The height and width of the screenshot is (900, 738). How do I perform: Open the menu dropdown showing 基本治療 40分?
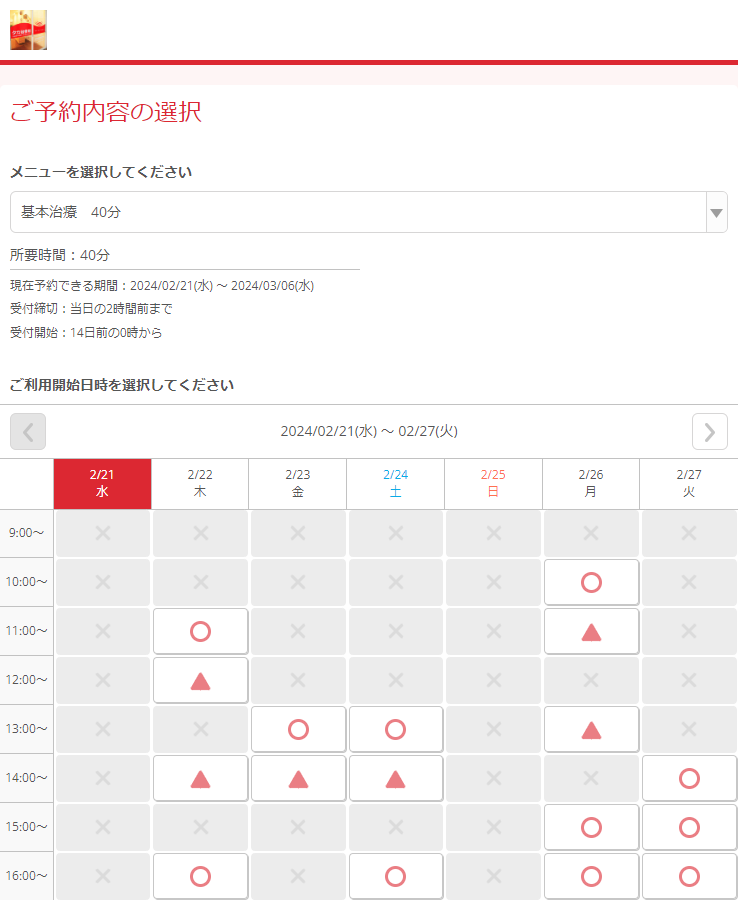[x=358, y=212]
